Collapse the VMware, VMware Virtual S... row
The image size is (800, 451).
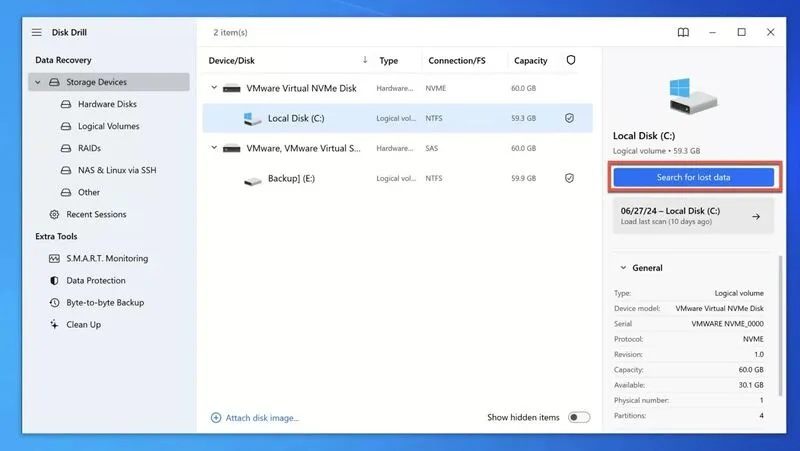coord(214,148)
